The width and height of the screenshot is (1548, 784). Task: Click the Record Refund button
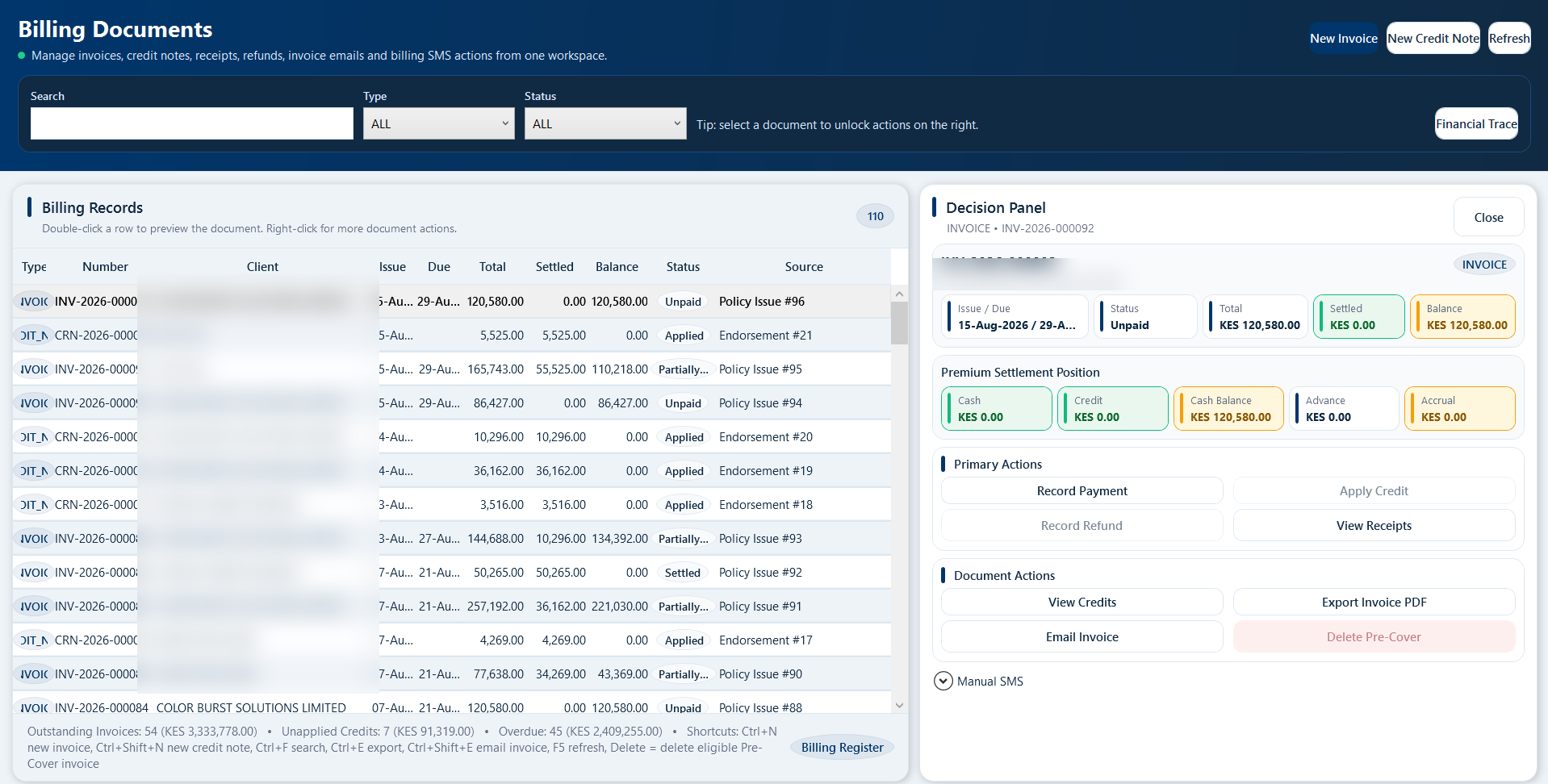[1082, 525]
